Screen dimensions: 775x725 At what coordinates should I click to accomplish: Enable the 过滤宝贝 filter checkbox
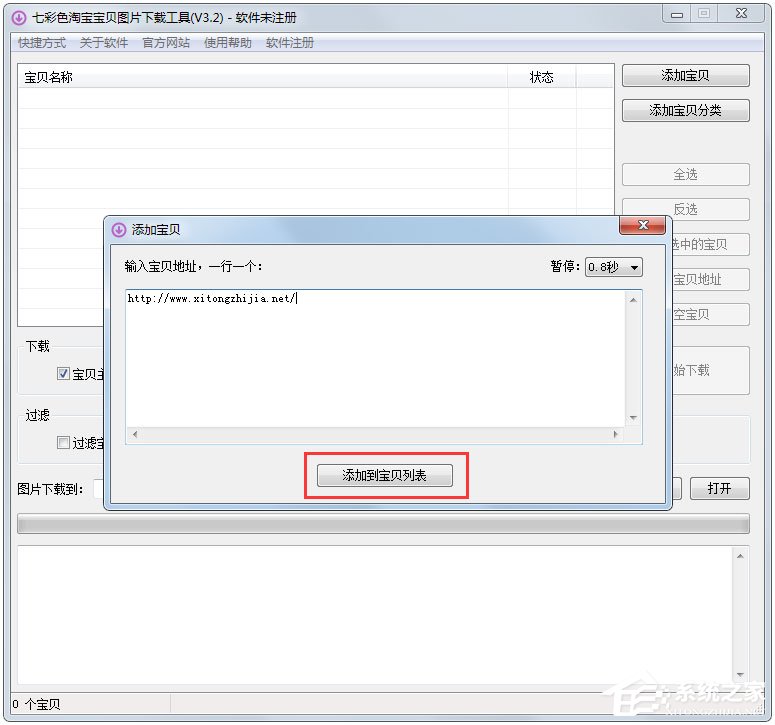63,443
